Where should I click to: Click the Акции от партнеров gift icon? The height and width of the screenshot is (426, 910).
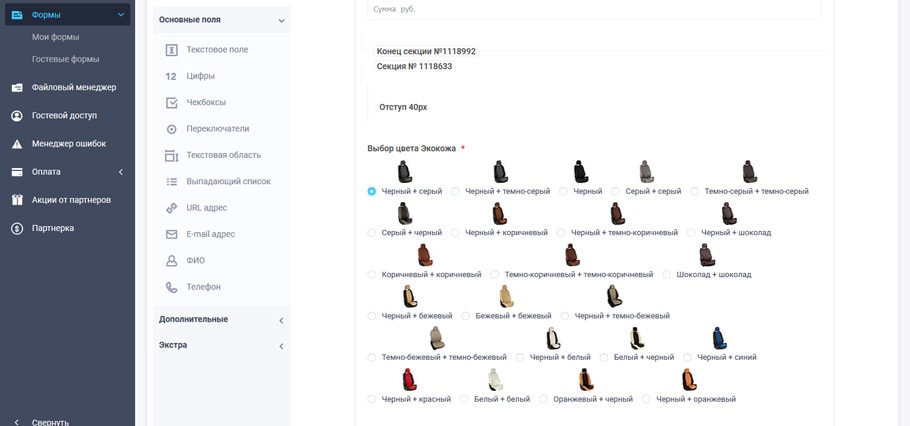pos(17,200)
